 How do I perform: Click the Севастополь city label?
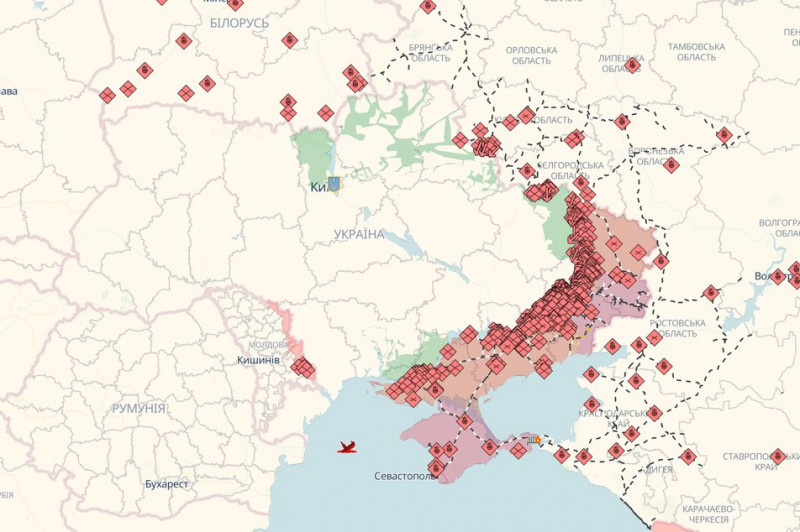(405, 476)
